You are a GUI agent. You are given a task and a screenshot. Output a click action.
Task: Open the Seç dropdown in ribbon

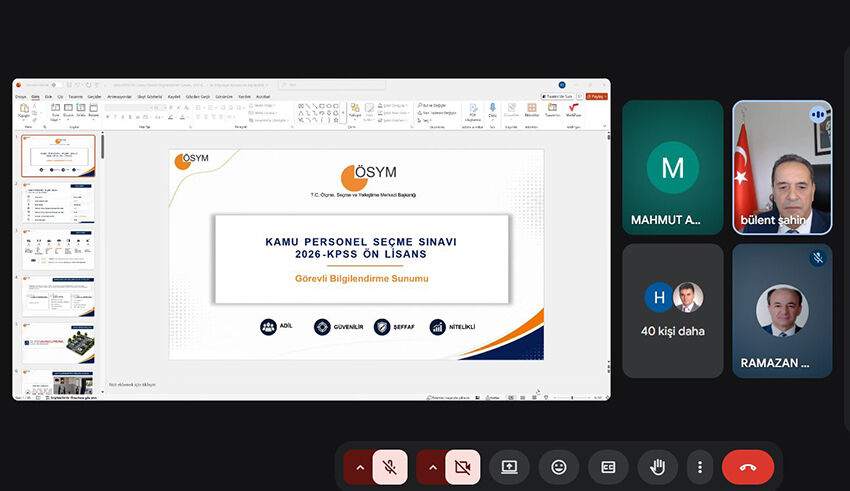(x=424, y=120)
